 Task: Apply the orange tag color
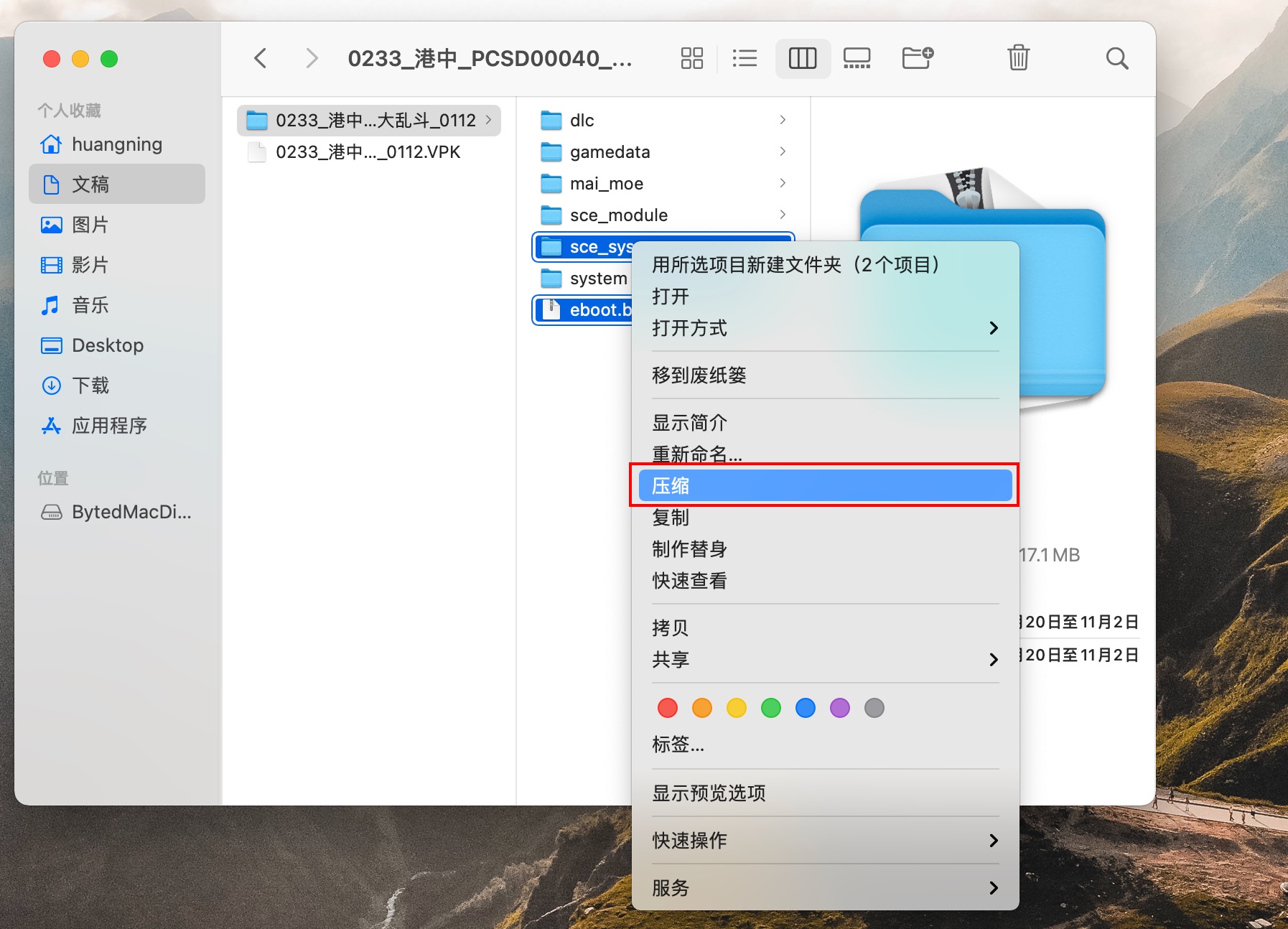tap(702, 708)
